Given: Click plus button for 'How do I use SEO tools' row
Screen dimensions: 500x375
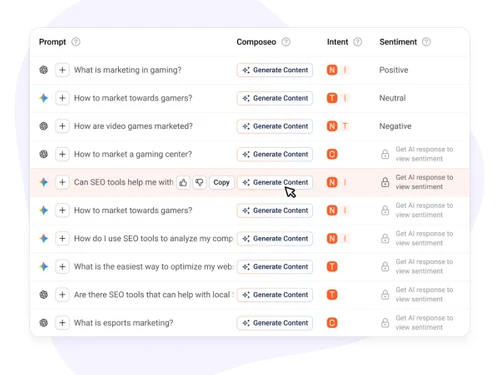Looking at the screenshot, I should coord(62,238).
